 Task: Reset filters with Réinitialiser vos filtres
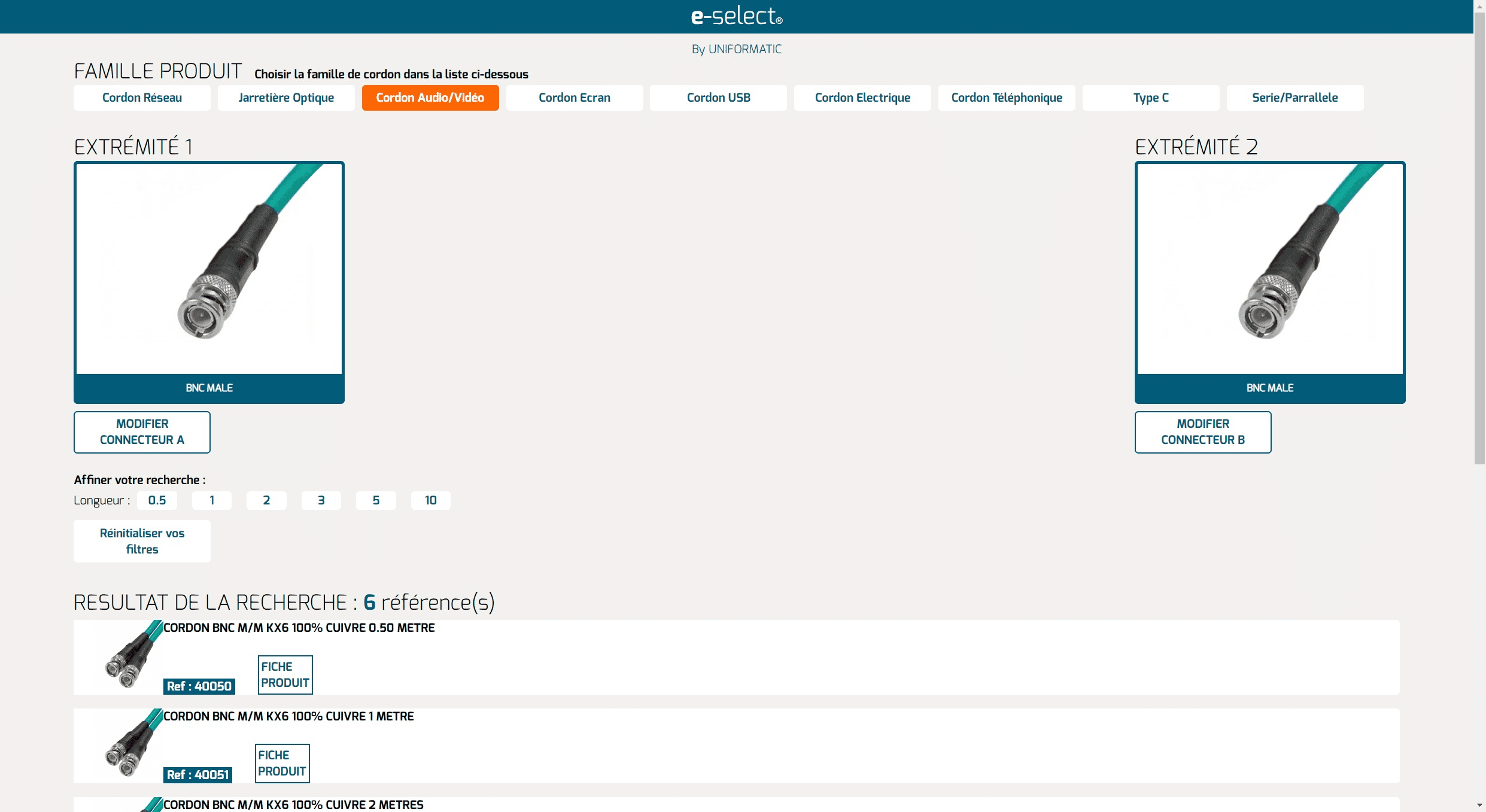click(x=142, y=541)
